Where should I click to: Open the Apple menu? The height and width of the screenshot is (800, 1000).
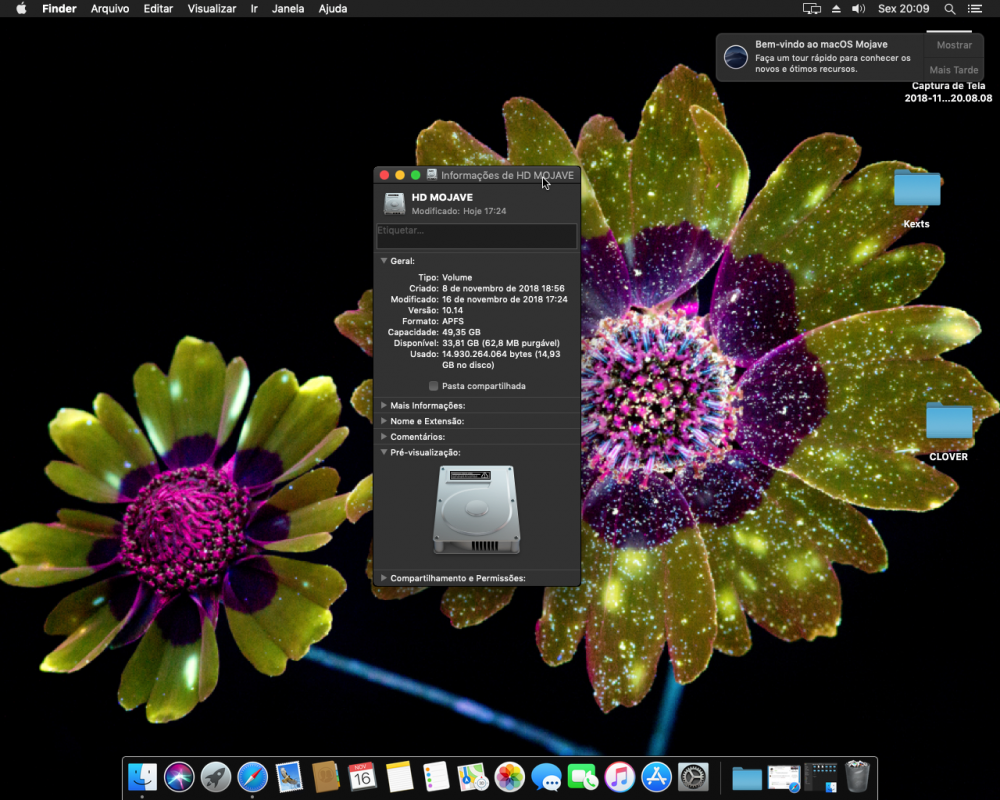[x=21, y=8]
